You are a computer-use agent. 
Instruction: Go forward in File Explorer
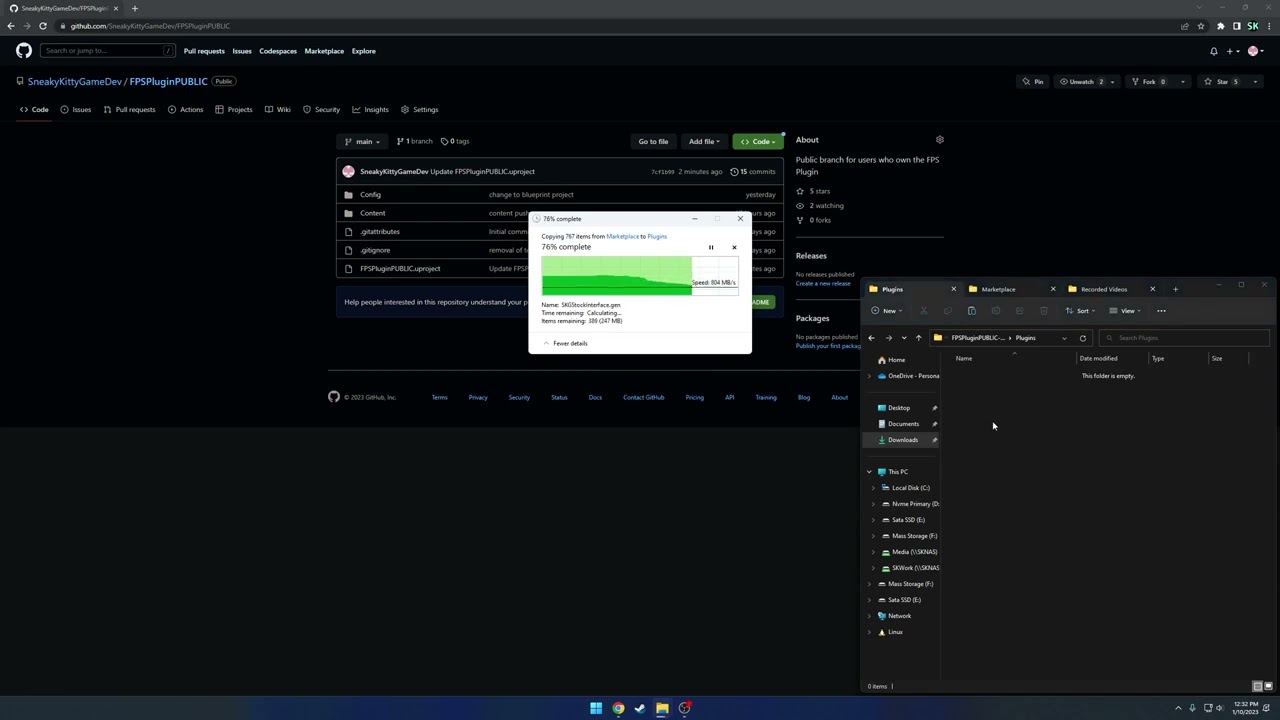(888, 338)
